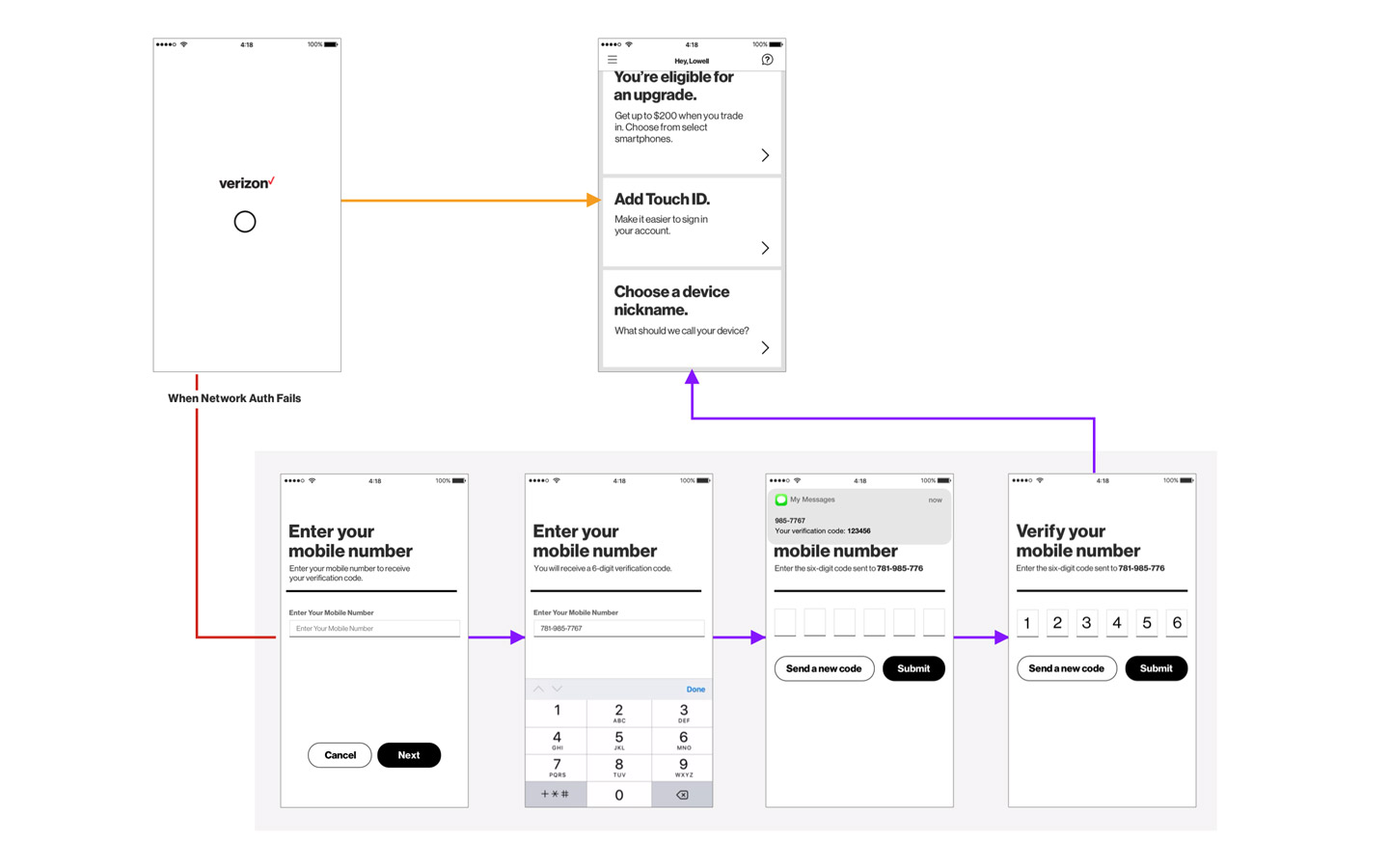Click Wi-Fi icon on the Verizon splash screen
Screen dimensions: 1389x868
184,44
